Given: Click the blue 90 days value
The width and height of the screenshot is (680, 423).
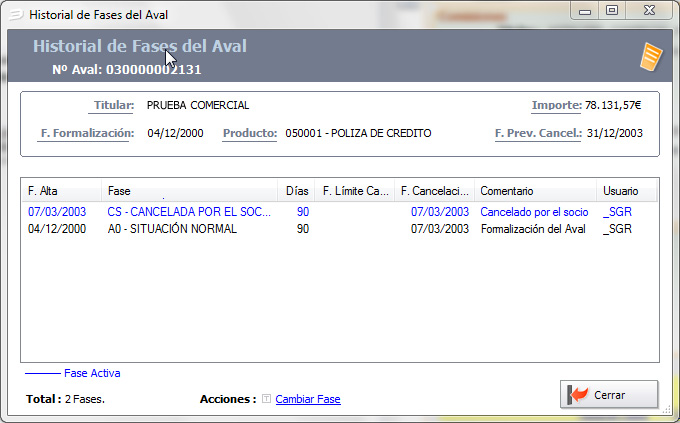Looking at the screenshot, I should 303,212.
